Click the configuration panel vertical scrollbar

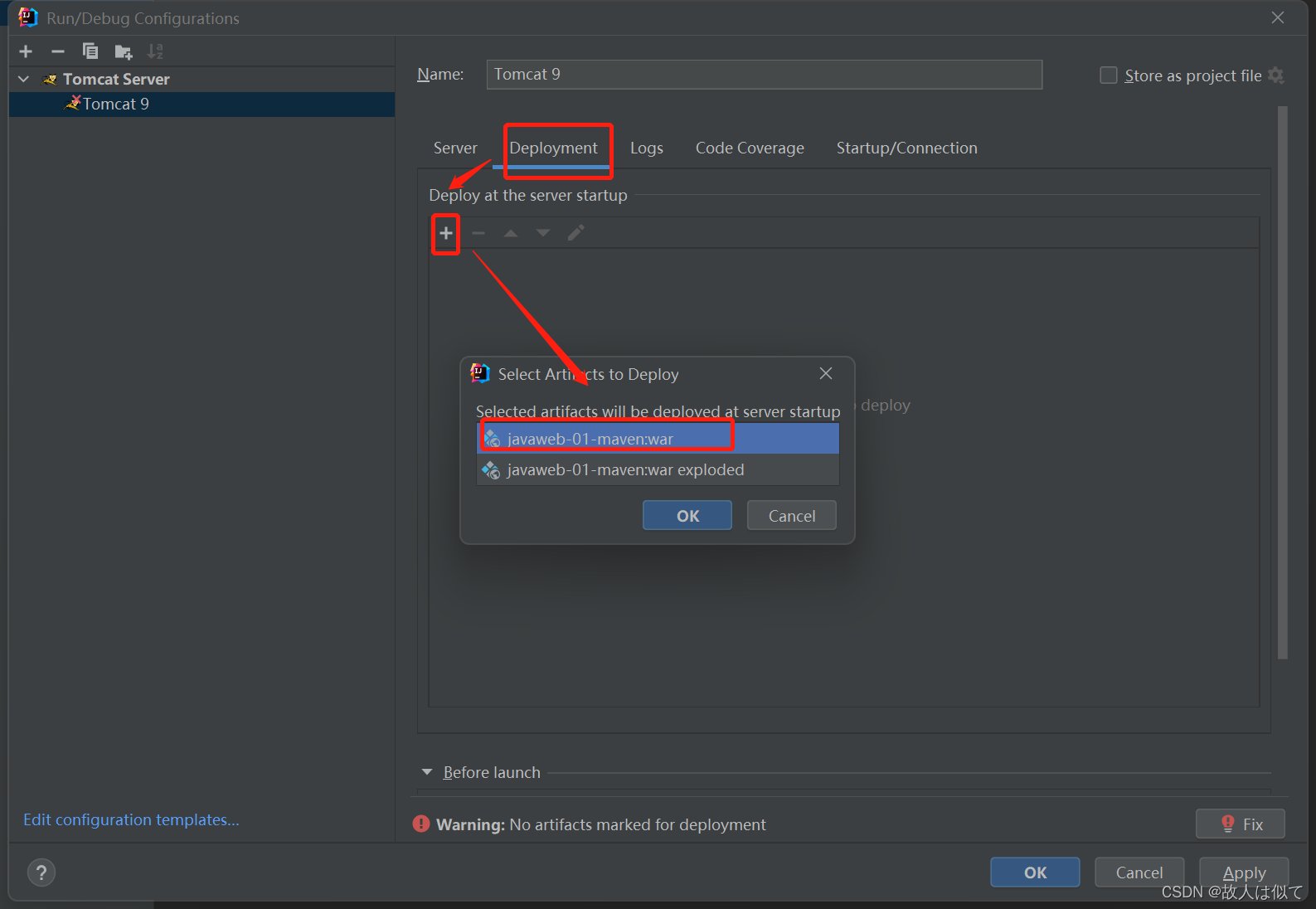pyautogui.click(x=1283, y=382)
